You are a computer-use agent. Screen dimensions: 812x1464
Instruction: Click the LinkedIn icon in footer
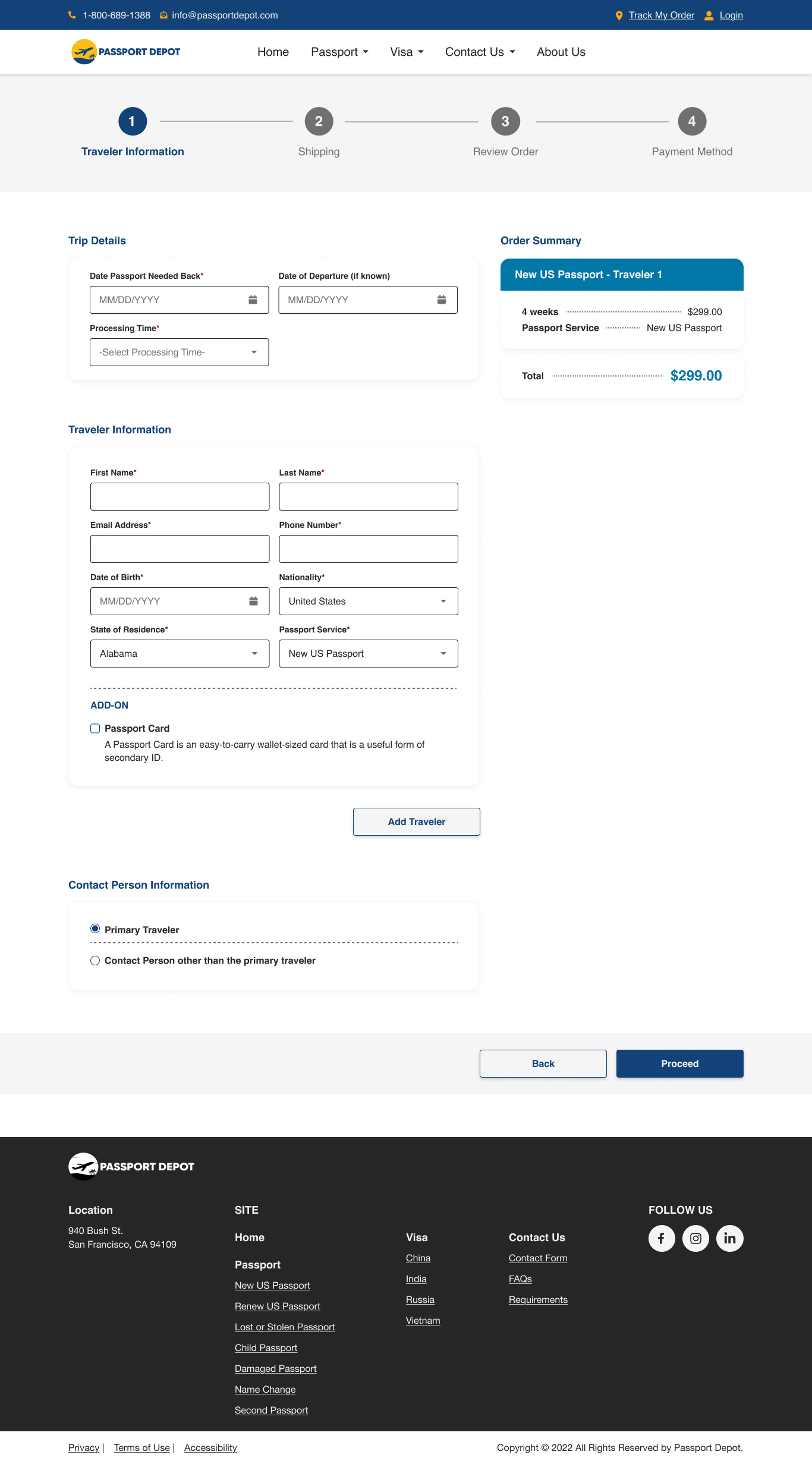pos(729,1238)
